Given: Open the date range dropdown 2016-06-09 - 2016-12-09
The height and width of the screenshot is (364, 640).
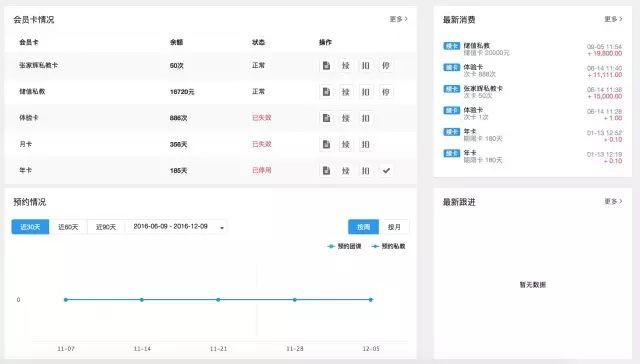Looking at the screenshot, I should pyautogui.click(x=176, y=227).
